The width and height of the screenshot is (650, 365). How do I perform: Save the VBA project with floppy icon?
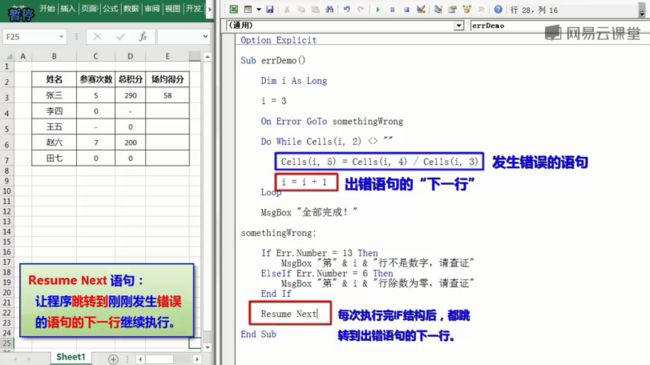click(x=270, y=9)
